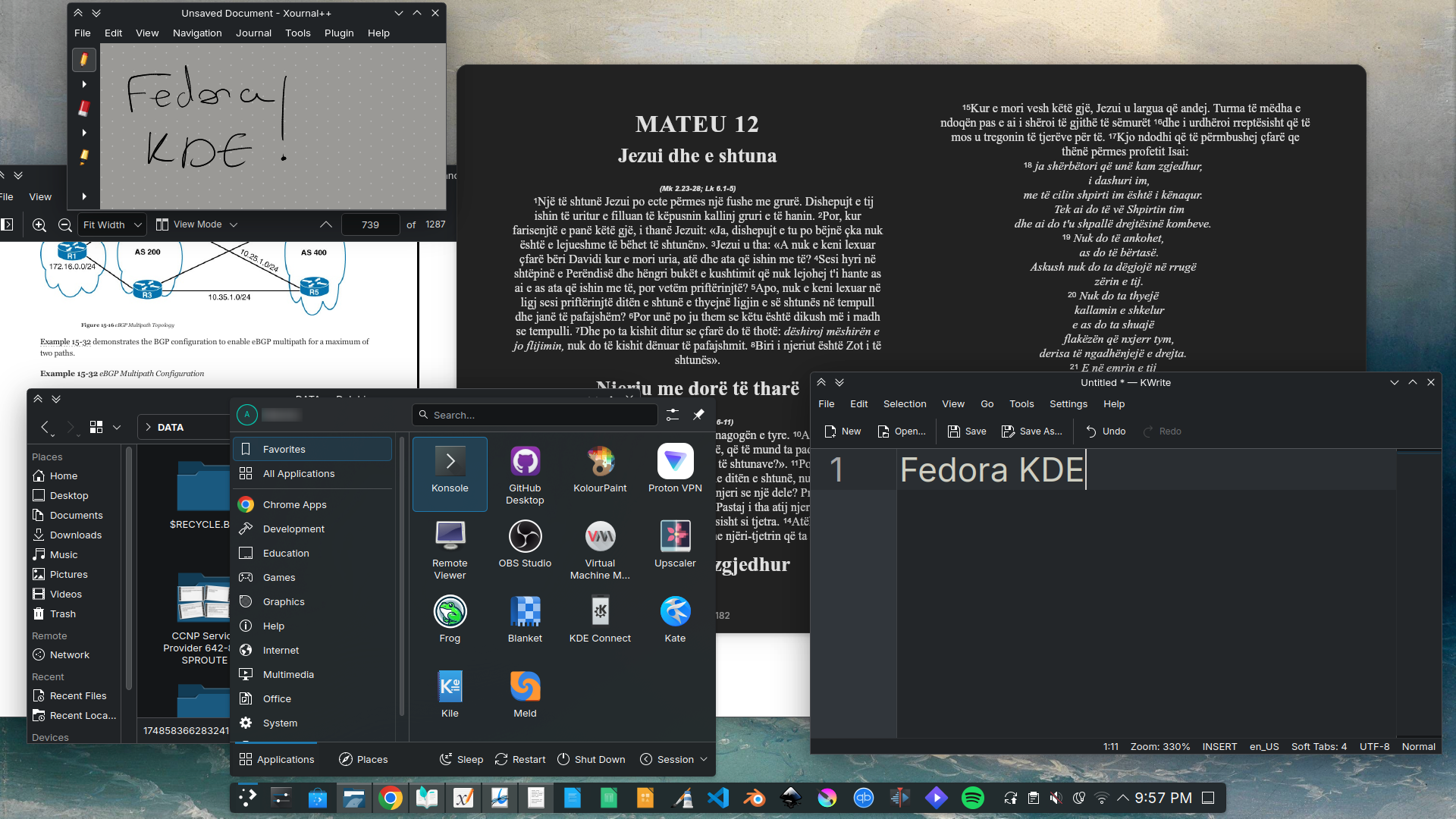Open the Fit Width zoom dropdown
1456x819 pixels.
pyautogui.click(x=112, y=225)
